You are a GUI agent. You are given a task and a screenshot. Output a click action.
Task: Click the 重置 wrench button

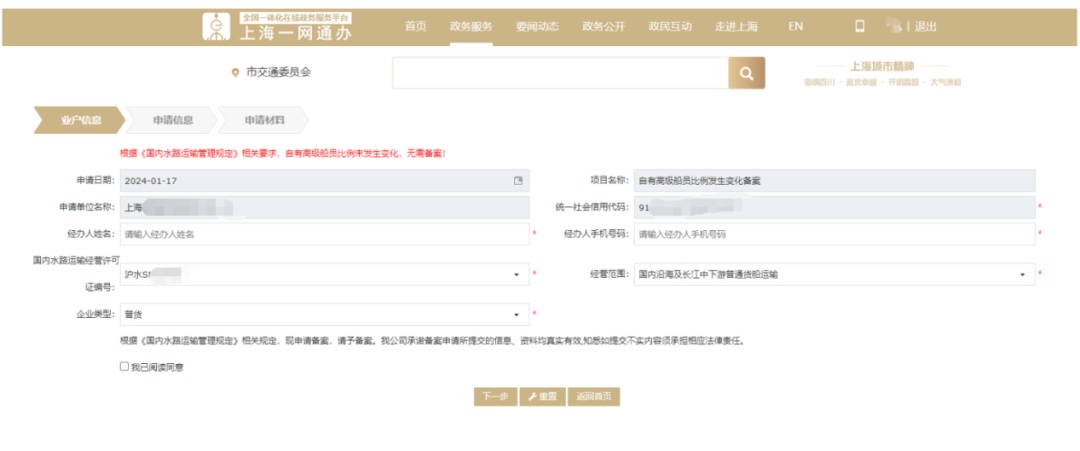(x=543, y=397)
